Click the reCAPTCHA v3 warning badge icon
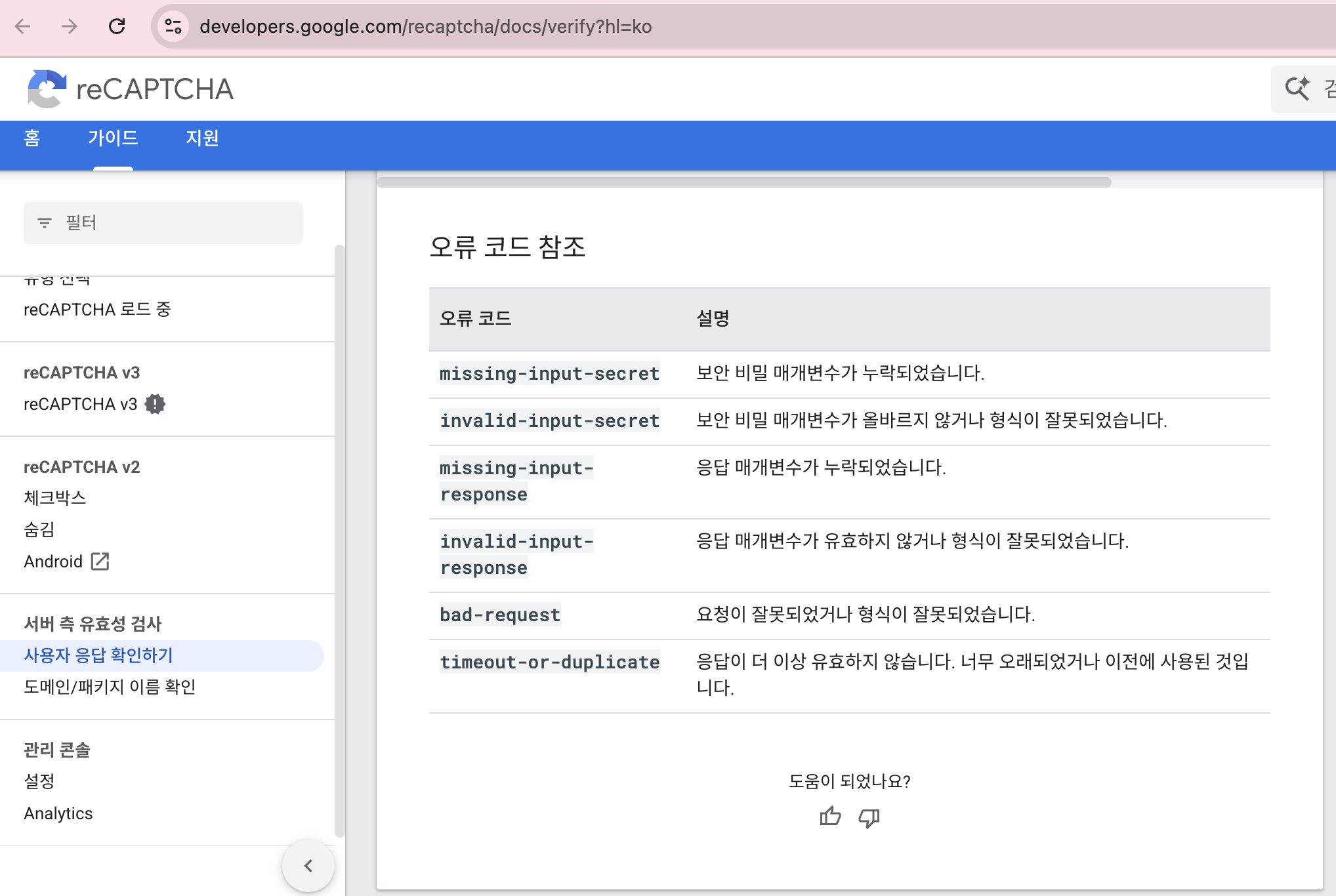 click(x=155, y=404)
